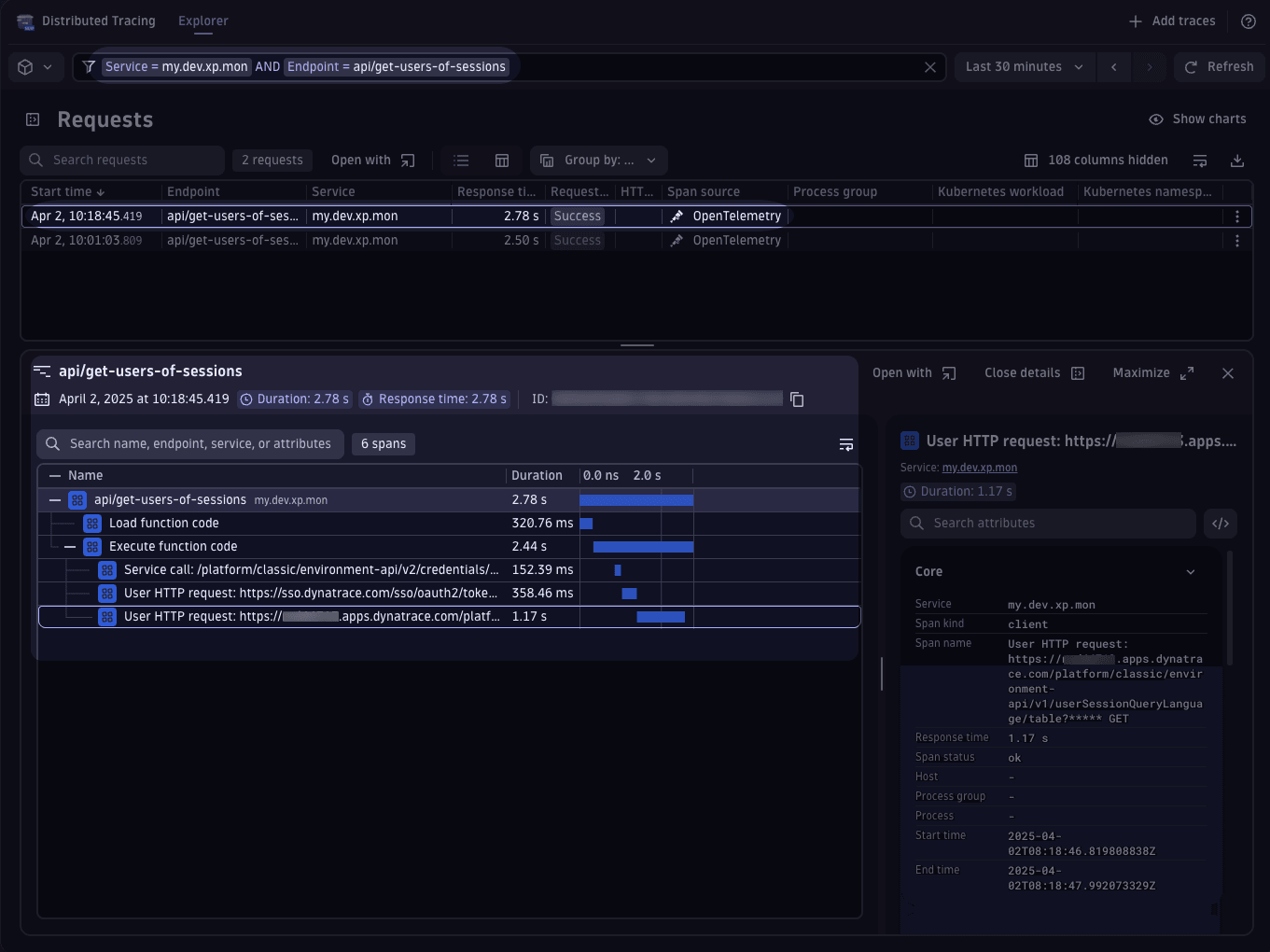Click the help question mark icon
The image size is (1270, 952).
(x=1248, y=21)
